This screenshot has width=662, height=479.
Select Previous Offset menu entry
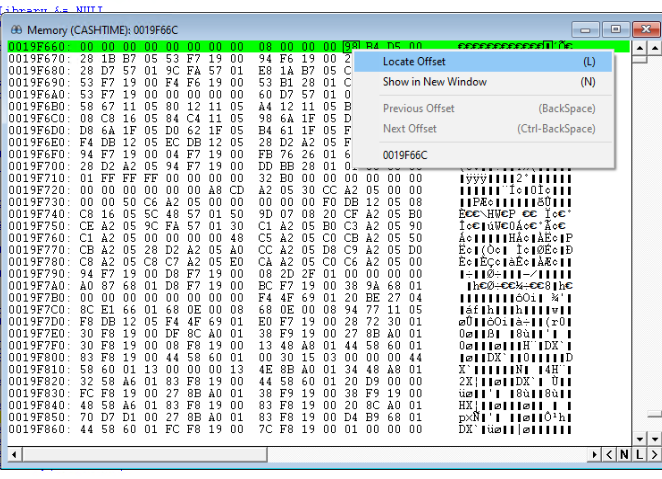click(x=417, y=108)
